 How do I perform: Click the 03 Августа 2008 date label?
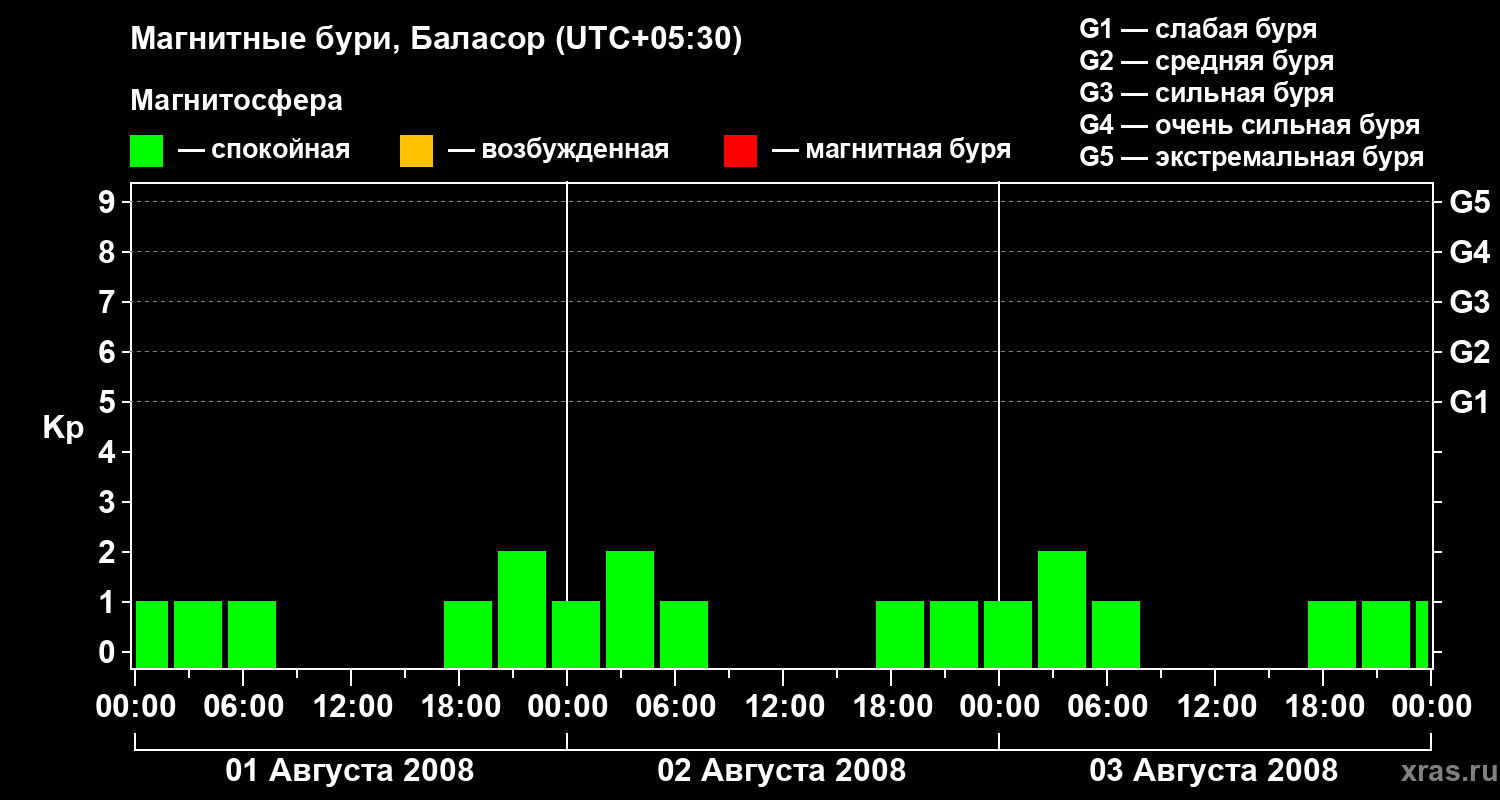(x=1214, y=771)
